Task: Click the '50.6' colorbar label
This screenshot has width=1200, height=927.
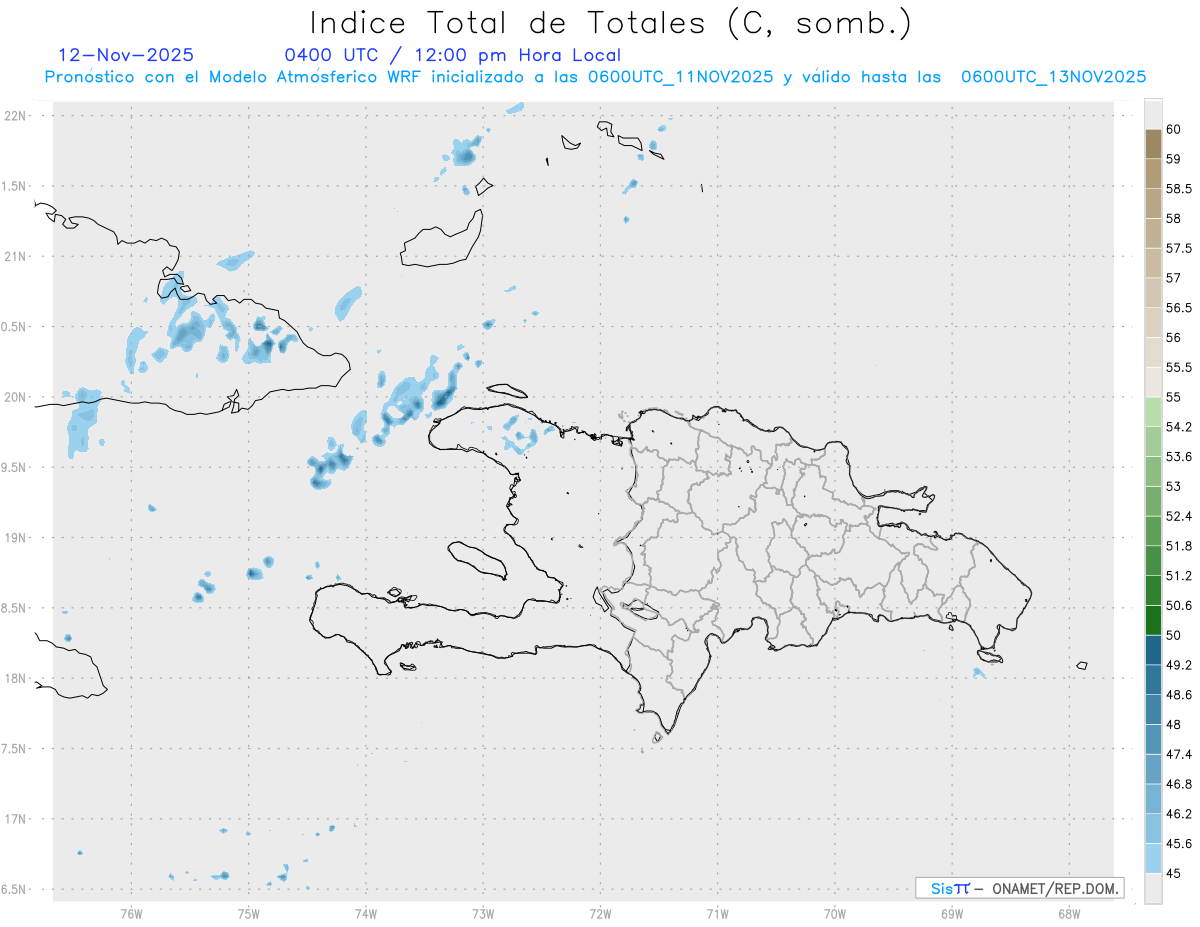Action: point(1180,605)
